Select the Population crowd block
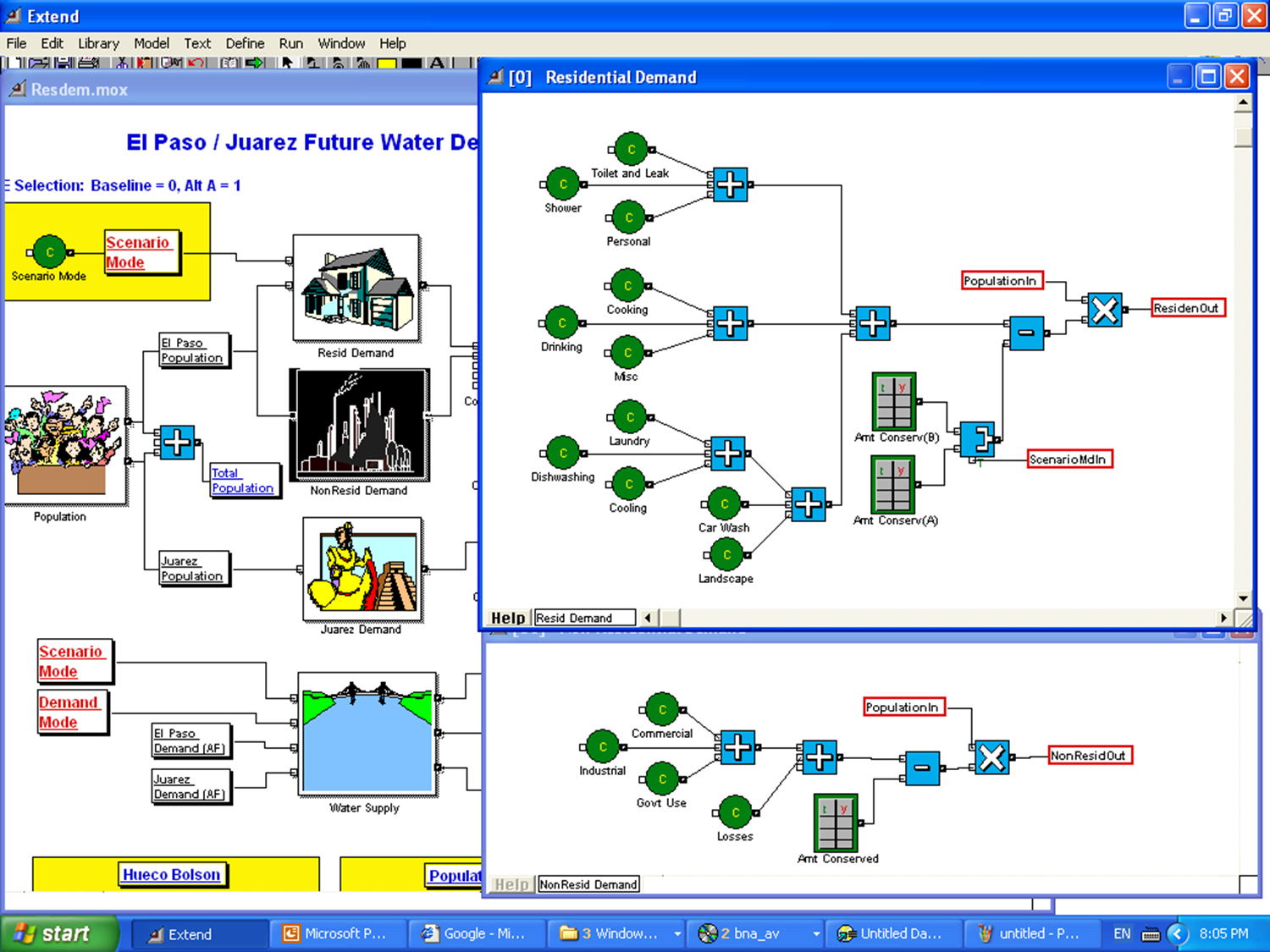This screenshot has height=952, width=1270. 64,446
